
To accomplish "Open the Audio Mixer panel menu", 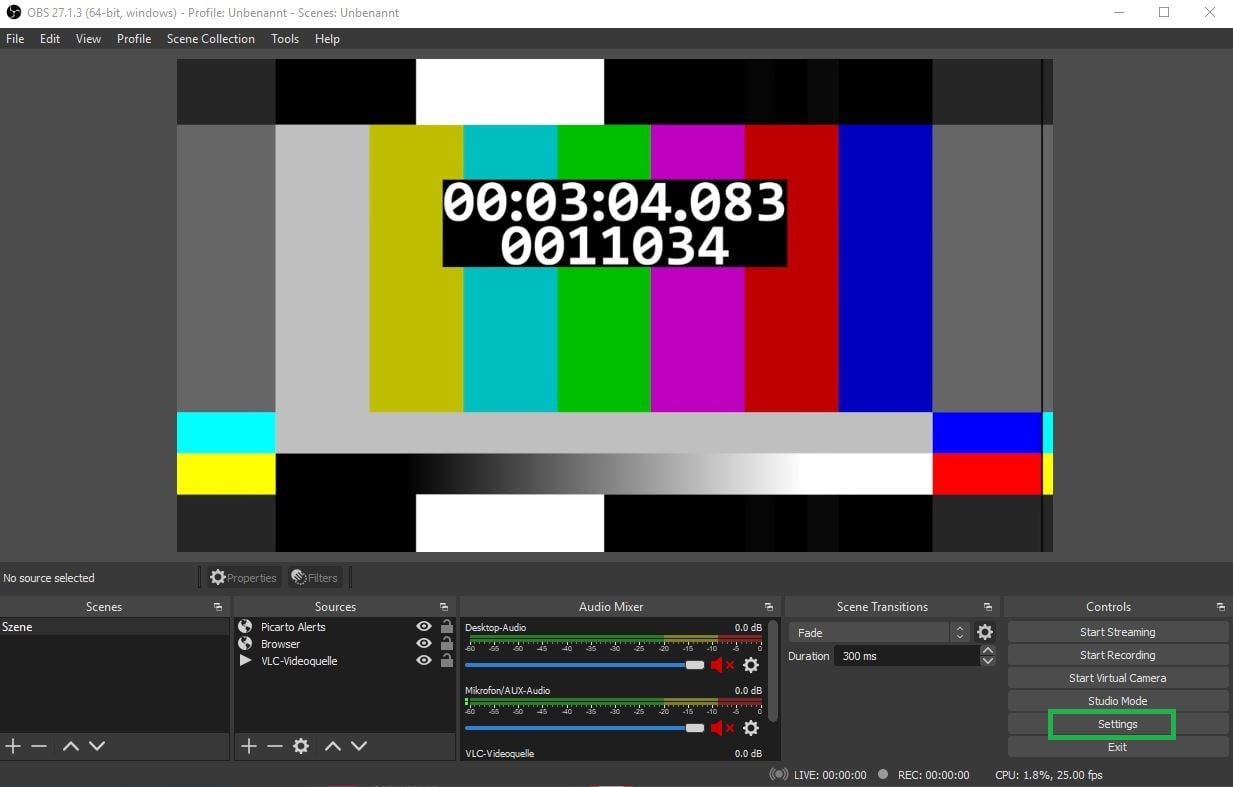I will pyautogui.click(x=768, y=606).
